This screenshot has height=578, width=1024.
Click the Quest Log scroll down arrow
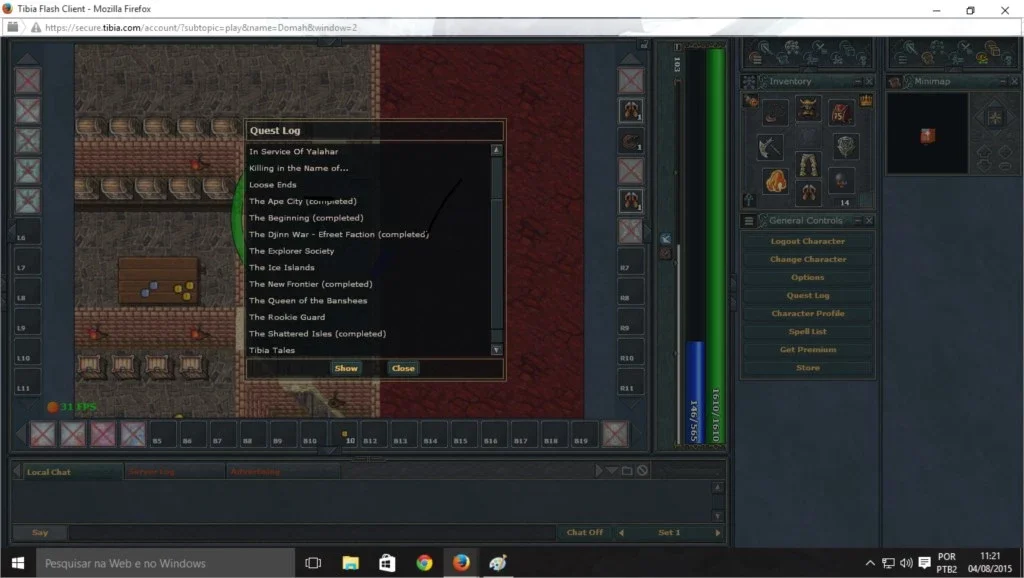(x=496, y=350)
